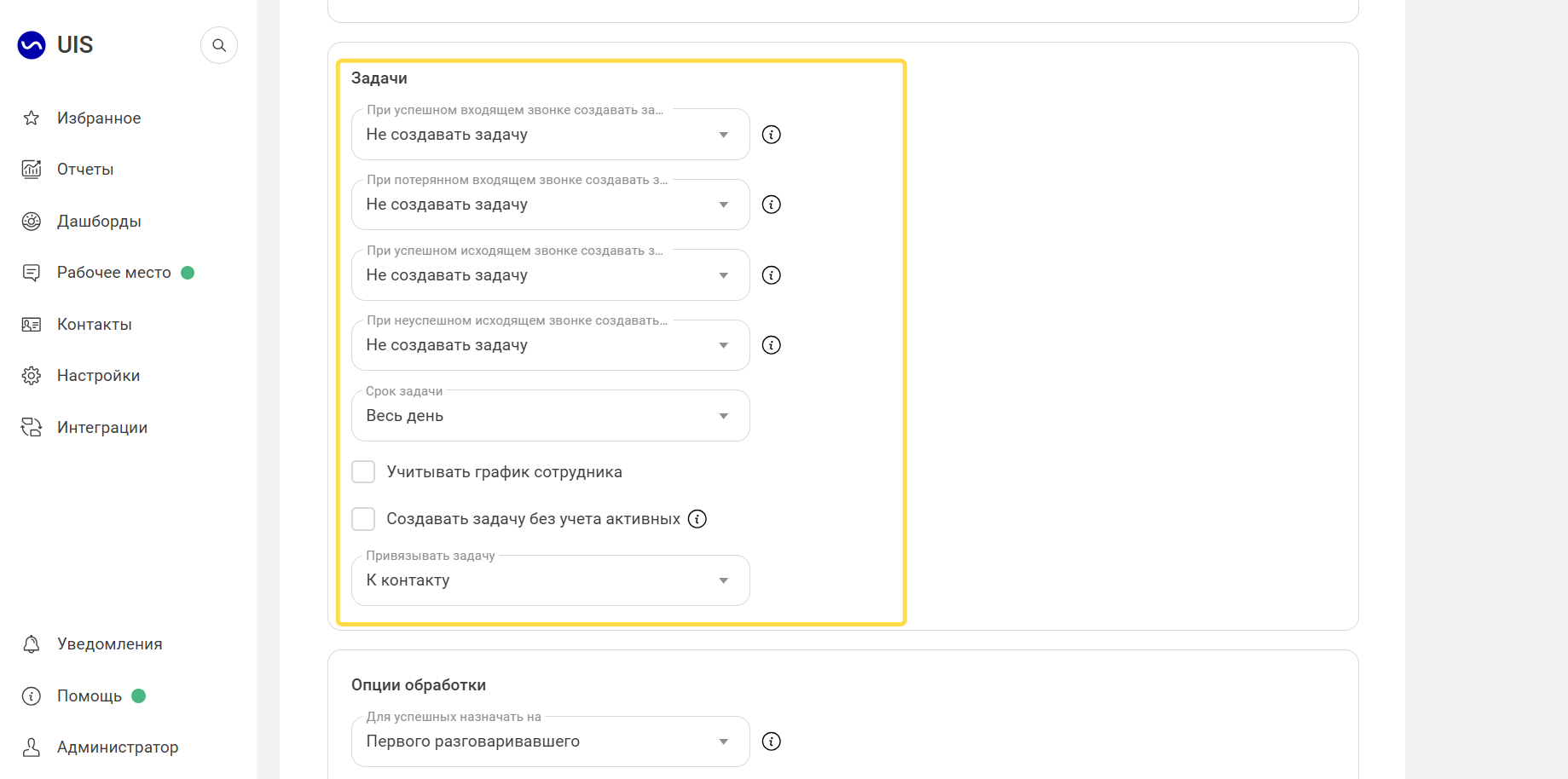This screenshot has height=779, width=1568.
Task: Enable 'Учитывать график сотрудника' checkbox
Action: (x=363, y=472)
